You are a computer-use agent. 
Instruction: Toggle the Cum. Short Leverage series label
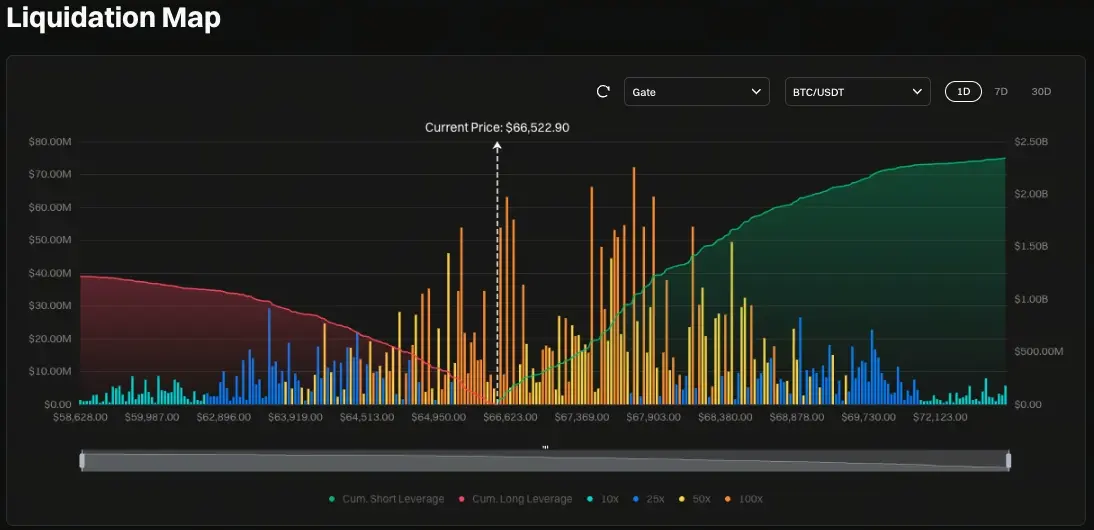coord(394,499)
